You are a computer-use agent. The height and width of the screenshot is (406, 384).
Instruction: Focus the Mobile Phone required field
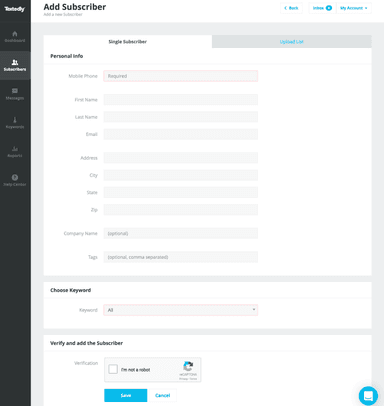pos(181,76)
